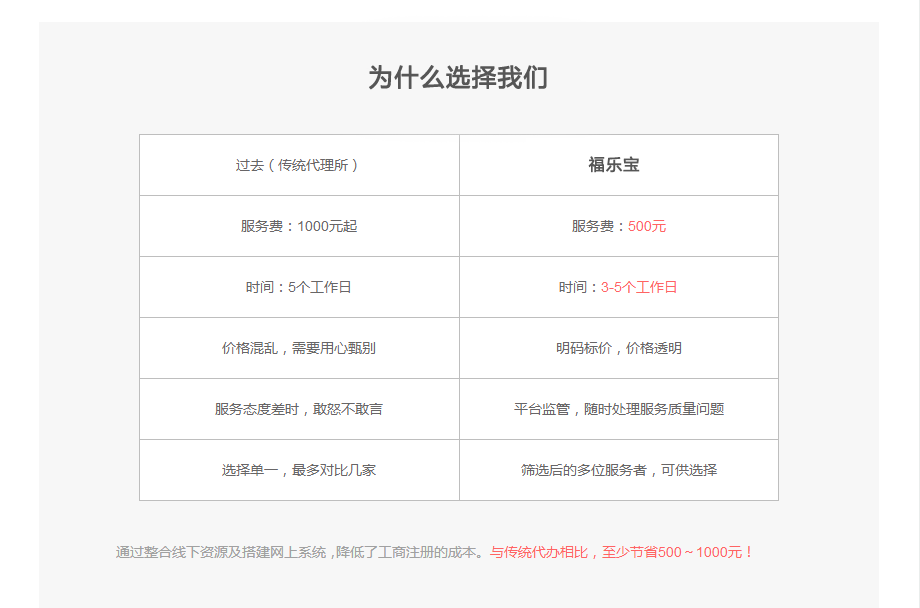Click the gray sentence 通过整合线下资源及搭建网上系统

(x=221, y=552)
